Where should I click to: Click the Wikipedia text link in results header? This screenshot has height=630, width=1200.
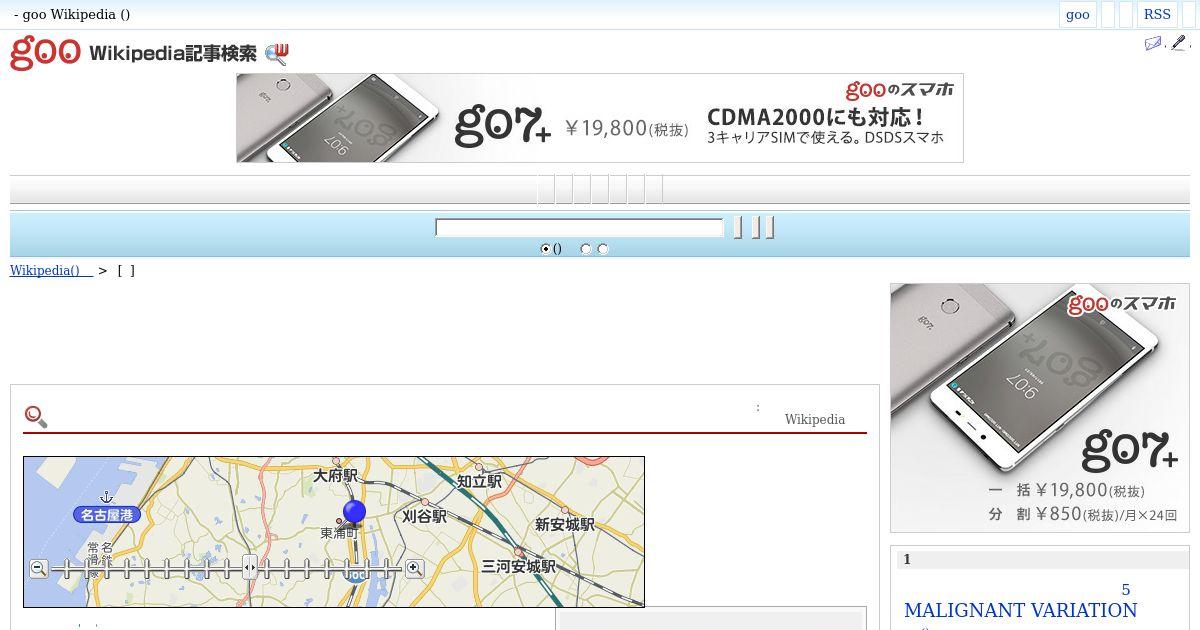coord(815,420)
